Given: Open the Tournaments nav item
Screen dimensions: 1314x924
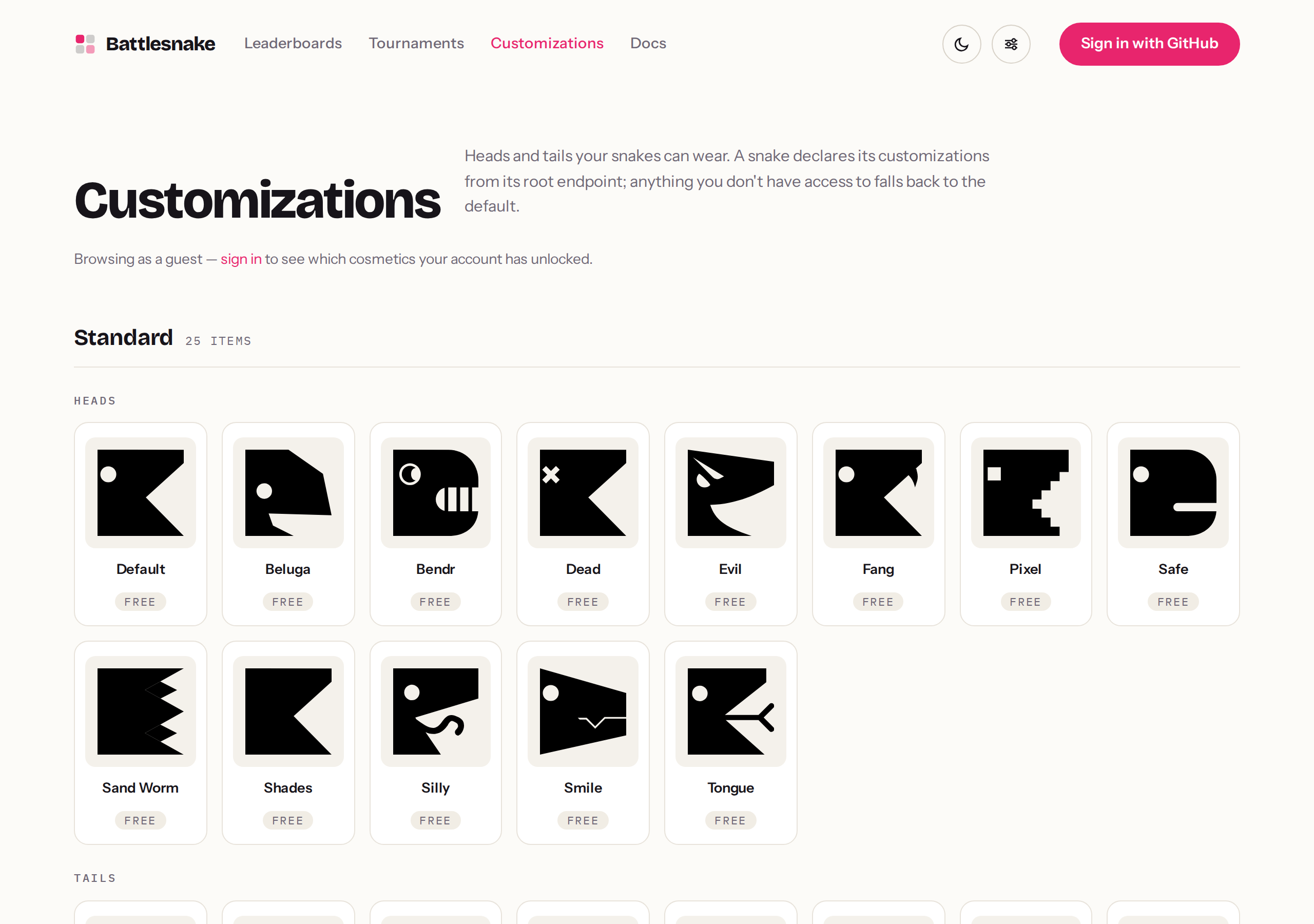Looking at the screenshot, I should pos(416,44).
